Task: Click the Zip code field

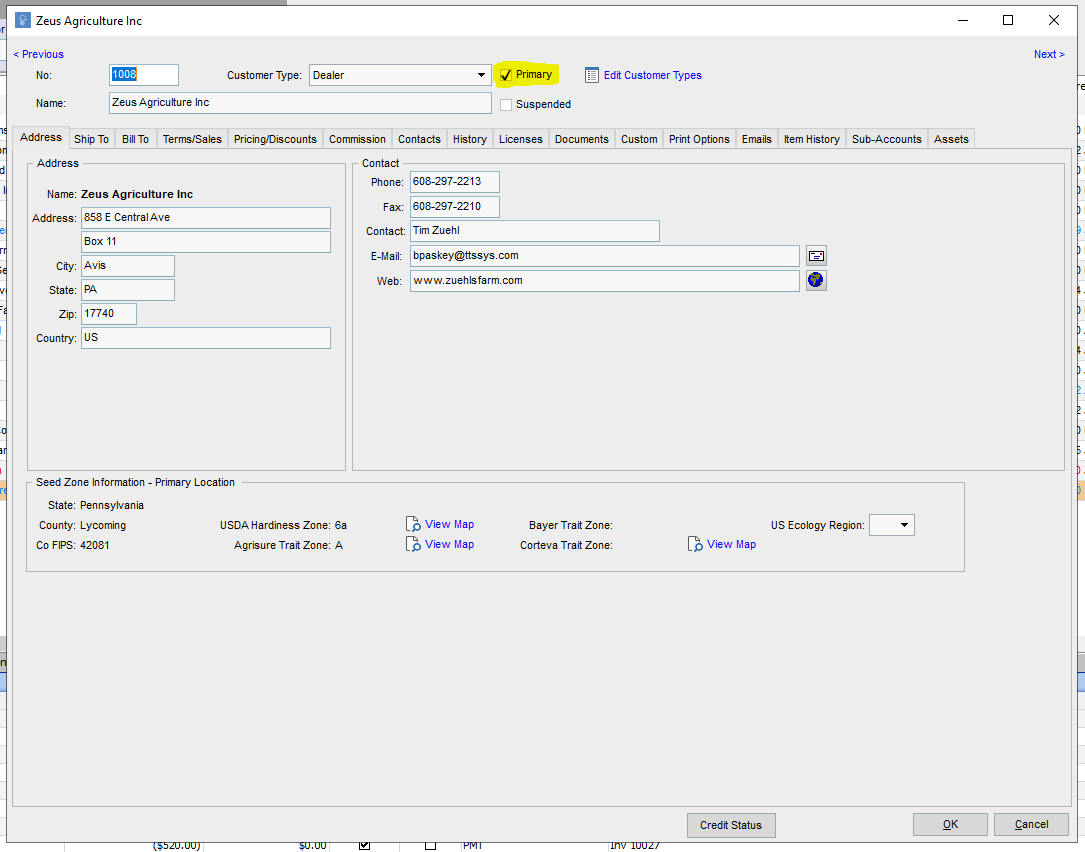Action: (109, 314)
